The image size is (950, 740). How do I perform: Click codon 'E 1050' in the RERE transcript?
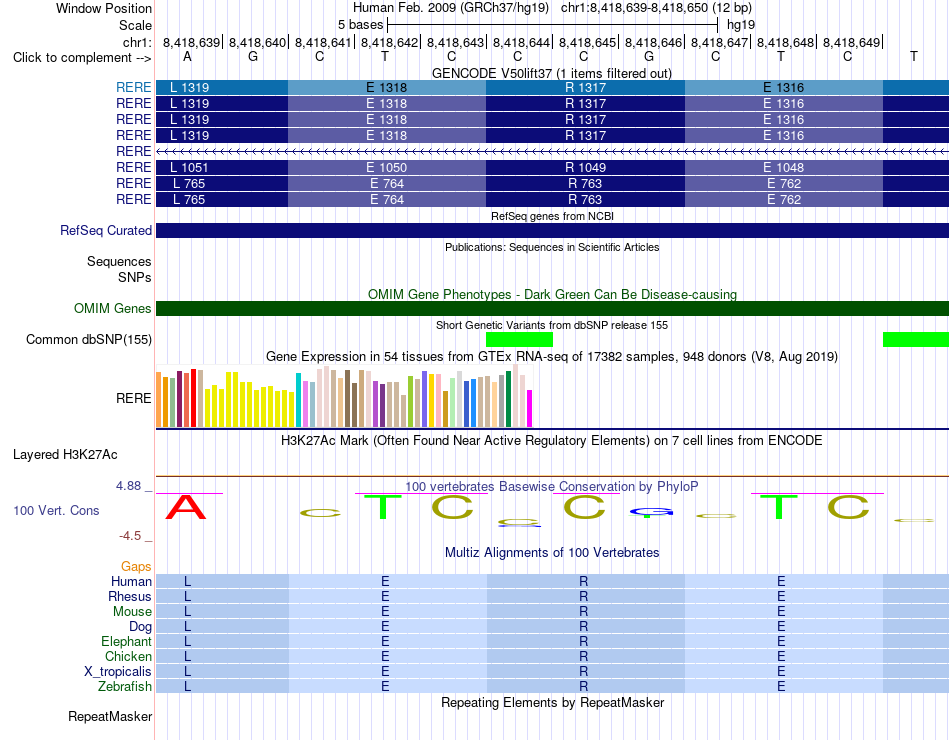click(x=387, y=167)
